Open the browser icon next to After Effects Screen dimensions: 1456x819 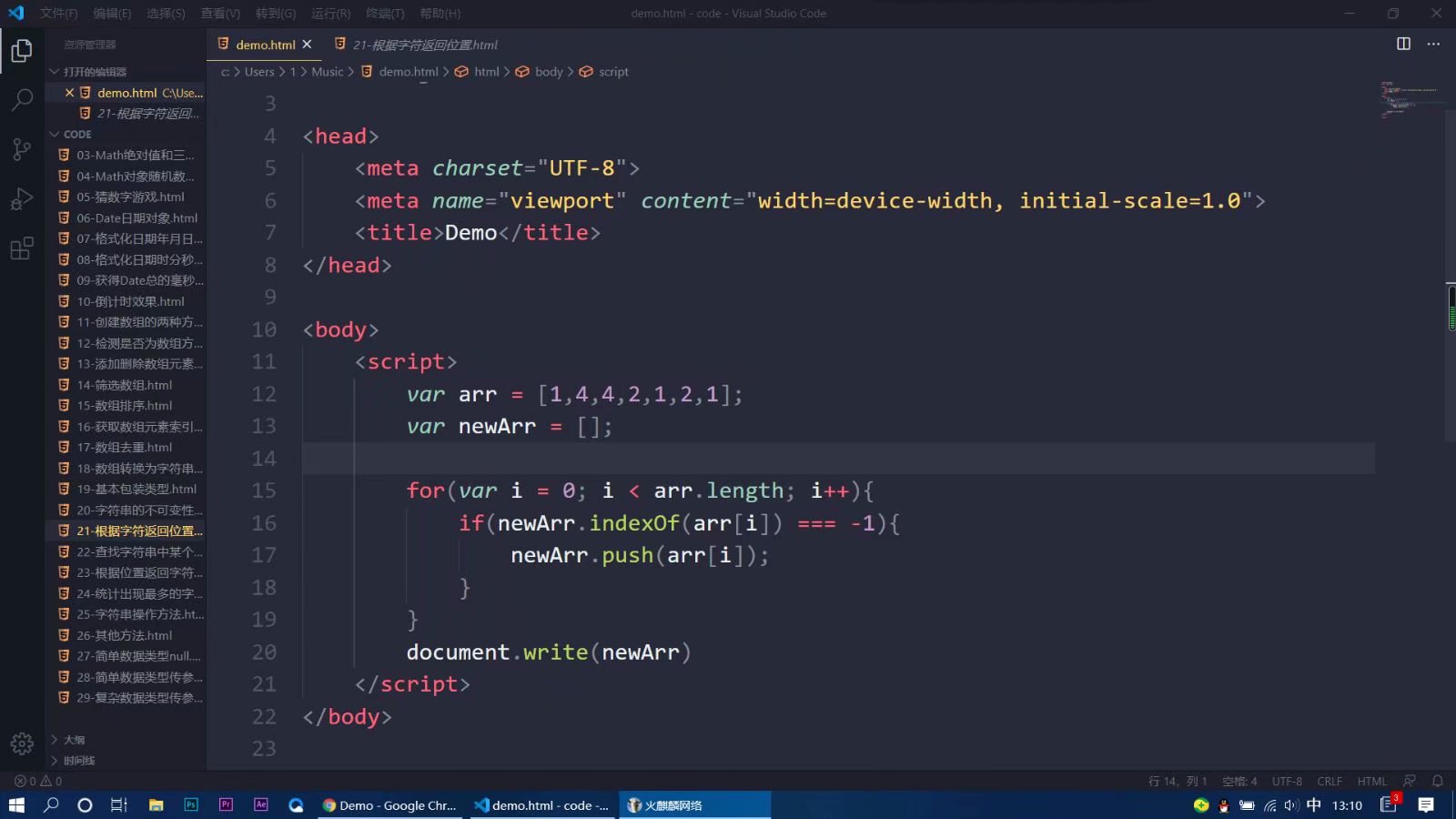coord(296,804)
